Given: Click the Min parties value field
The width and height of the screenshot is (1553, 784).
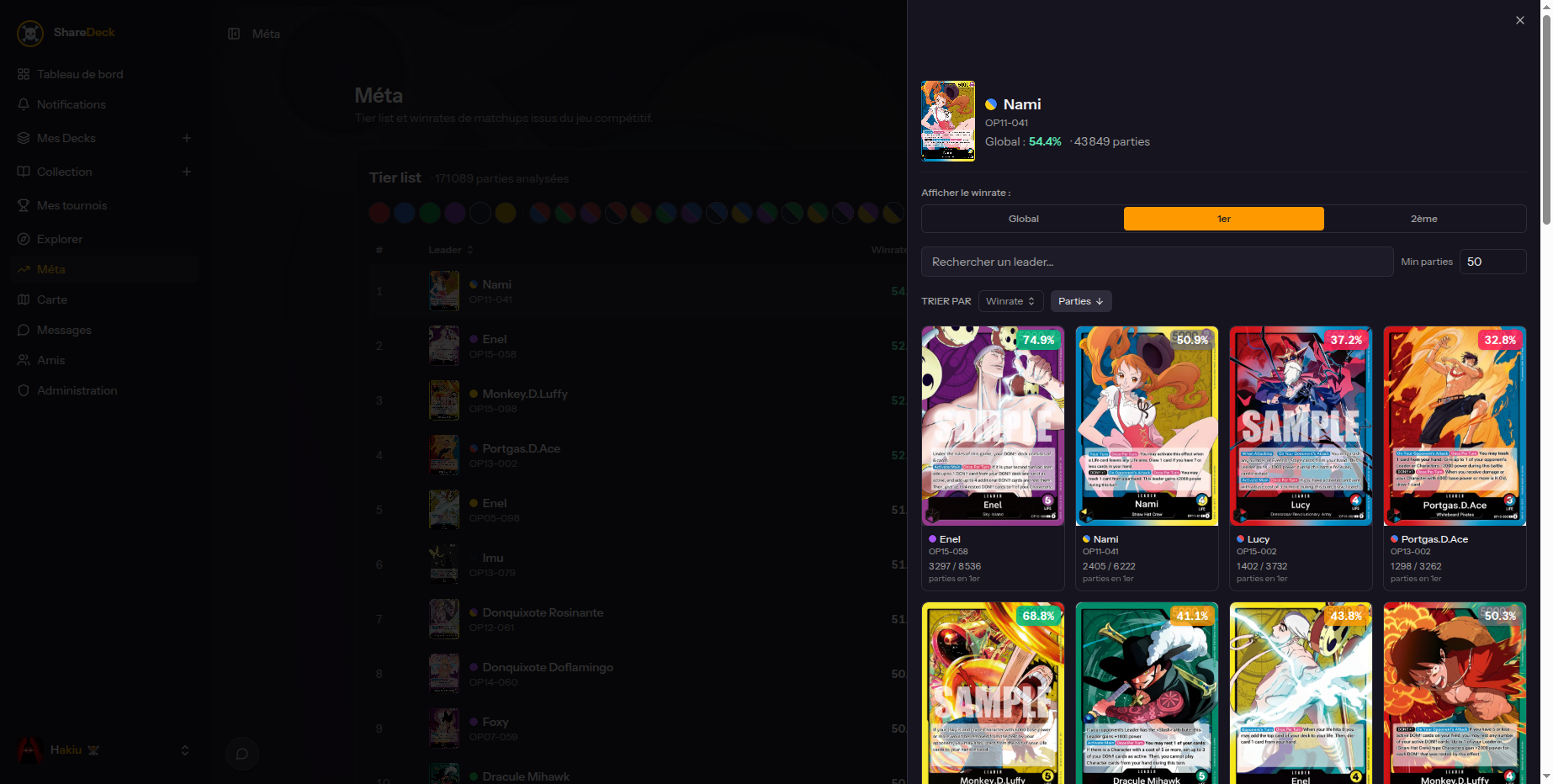Looking at the screenshot, I should click(1492, 262).
